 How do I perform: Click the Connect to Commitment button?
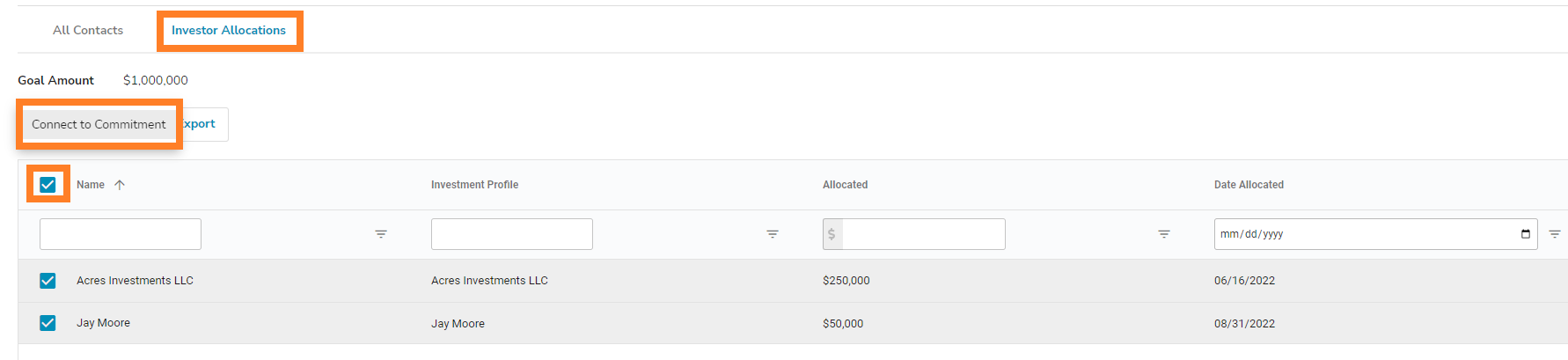click(99, 124)
